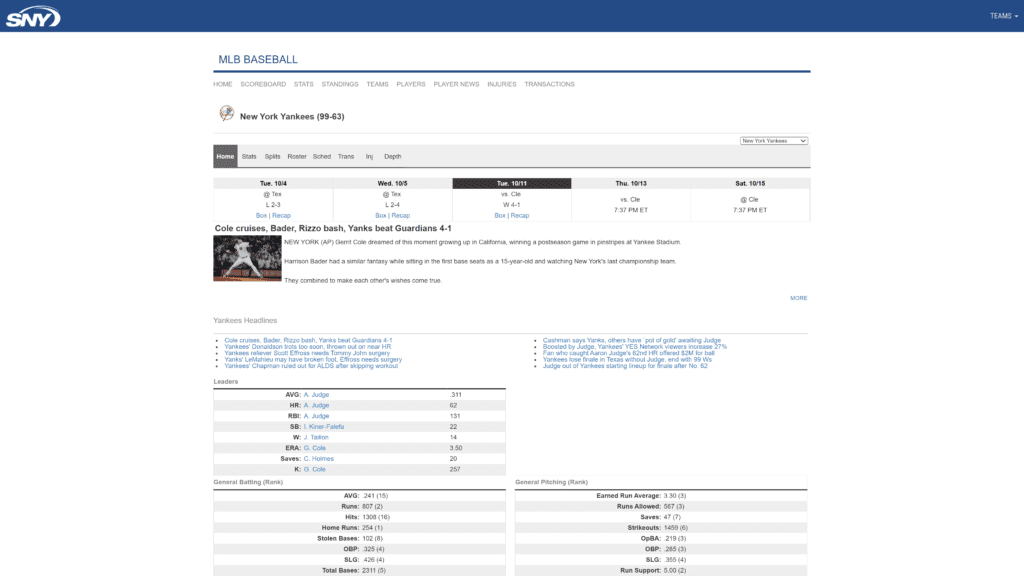
Task: Open the STANDINGS page
Action: click(340, 84)
